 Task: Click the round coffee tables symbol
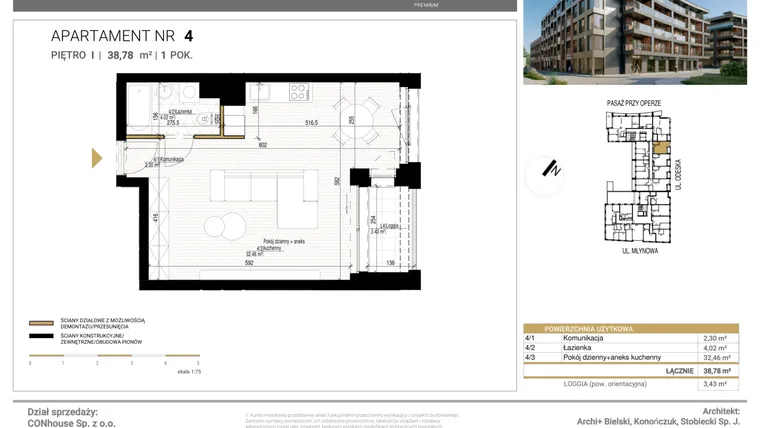point(225,226)
